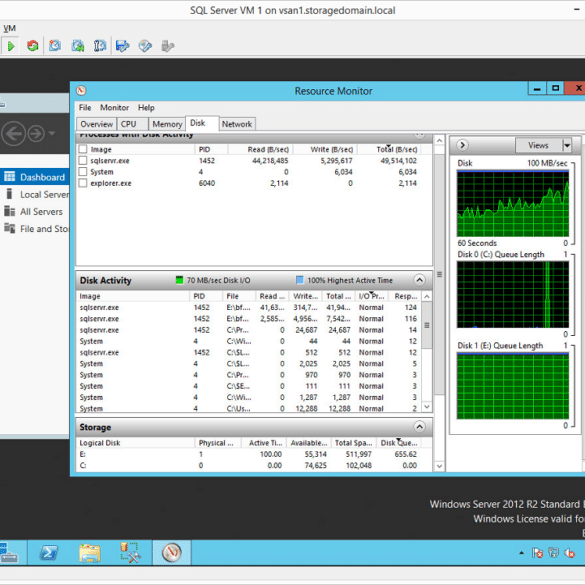This screenshot has width=585, height=585.
Task: Click the Action Center flag tray icon
Action: coord(537,553)
